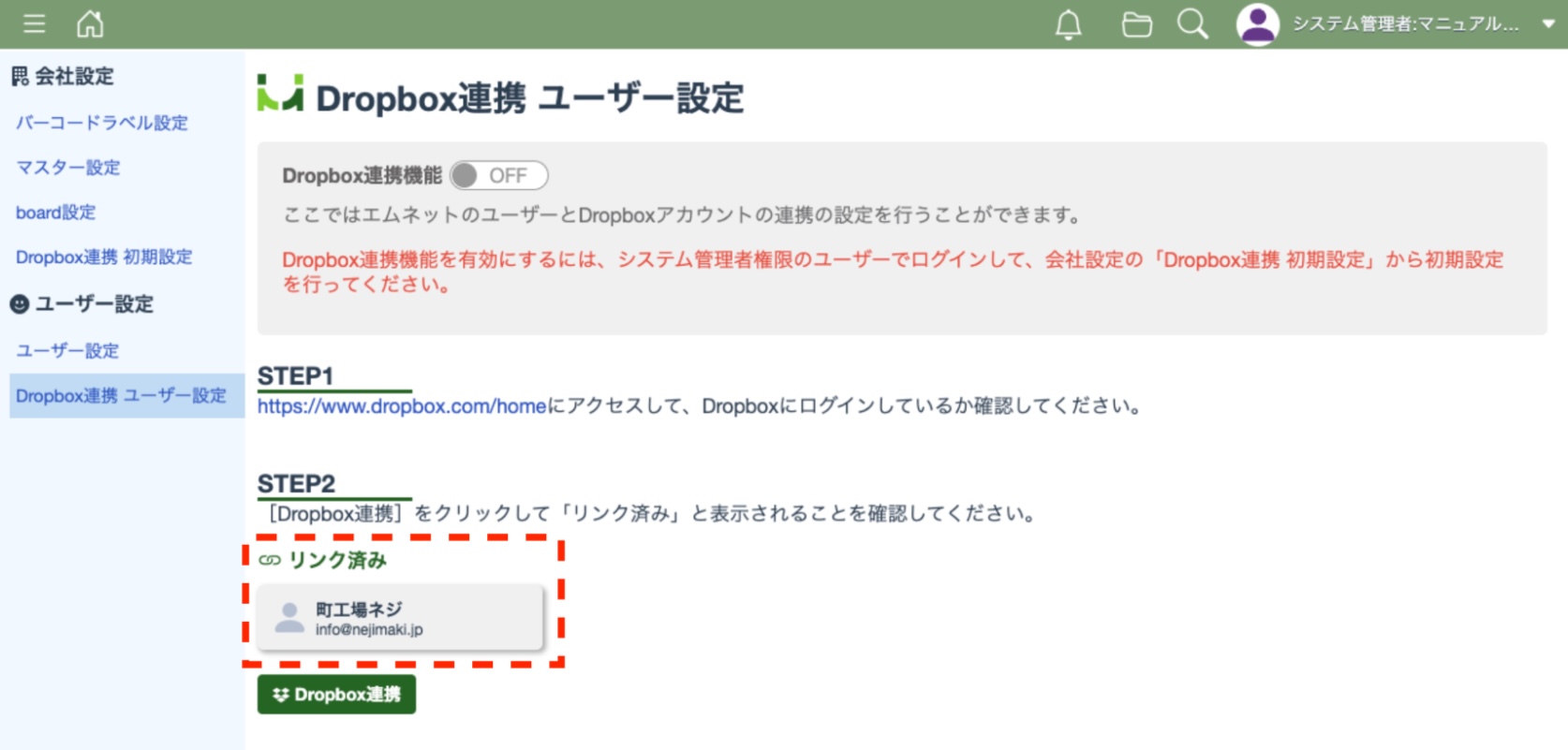Click the purple user avatar icon
Image resolution: width=1568 pixels, height=750 pixels.
pos(1257,24)
